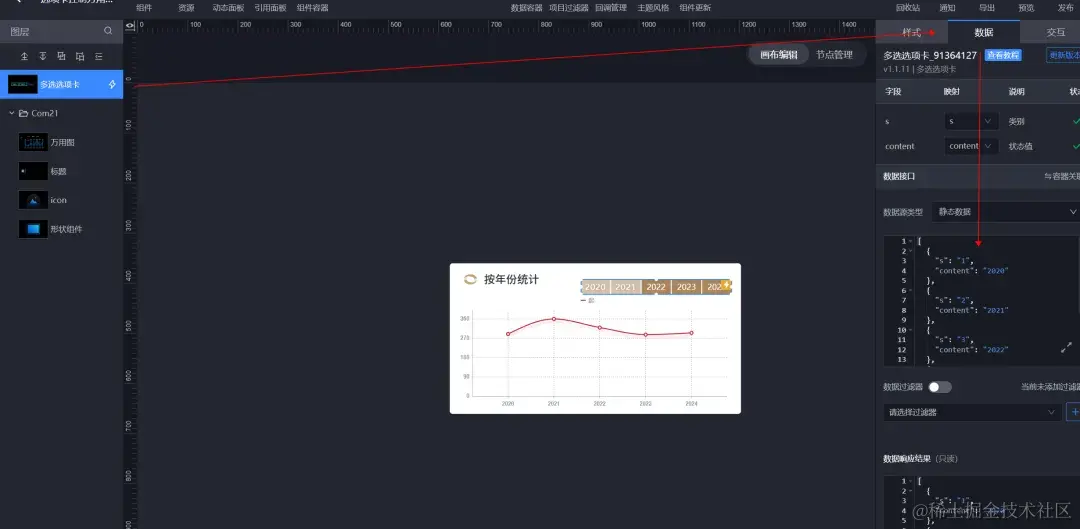Fold line 10 in data editor
The width and height of the screenshot is (1080, 529).
(x=912, y=330)
